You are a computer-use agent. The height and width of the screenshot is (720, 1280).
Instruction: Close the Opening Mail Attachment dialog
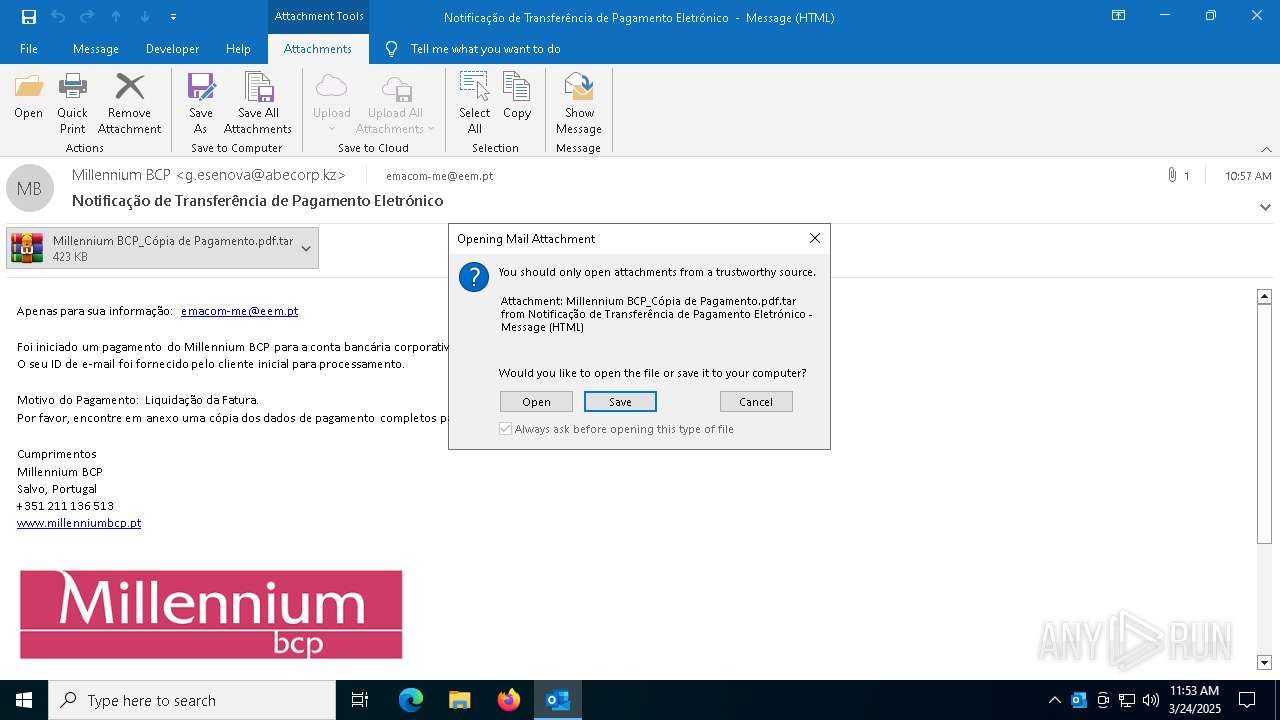coord(815,238)
